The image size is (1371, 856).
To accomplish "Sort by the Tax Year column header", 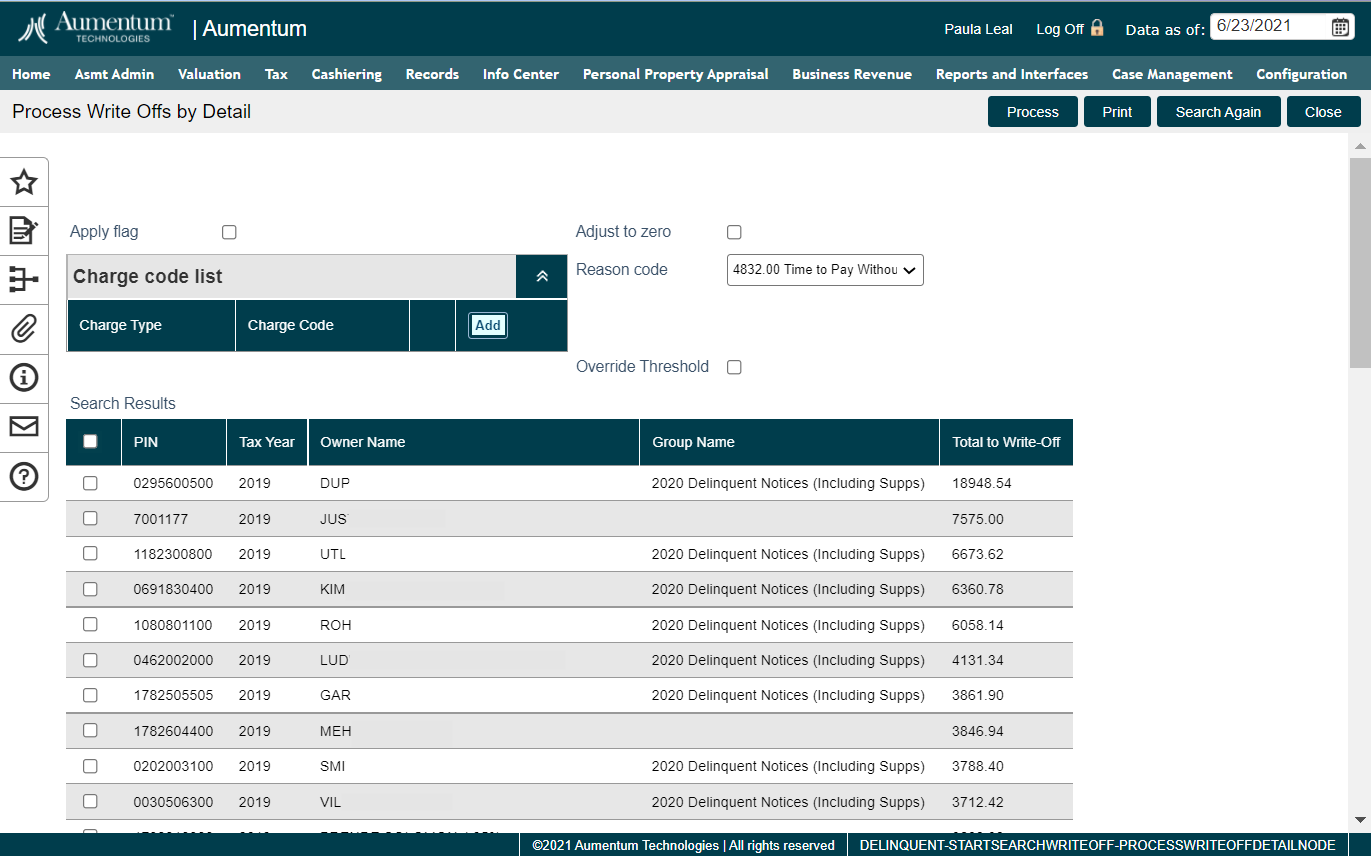I will click(267, 442).
